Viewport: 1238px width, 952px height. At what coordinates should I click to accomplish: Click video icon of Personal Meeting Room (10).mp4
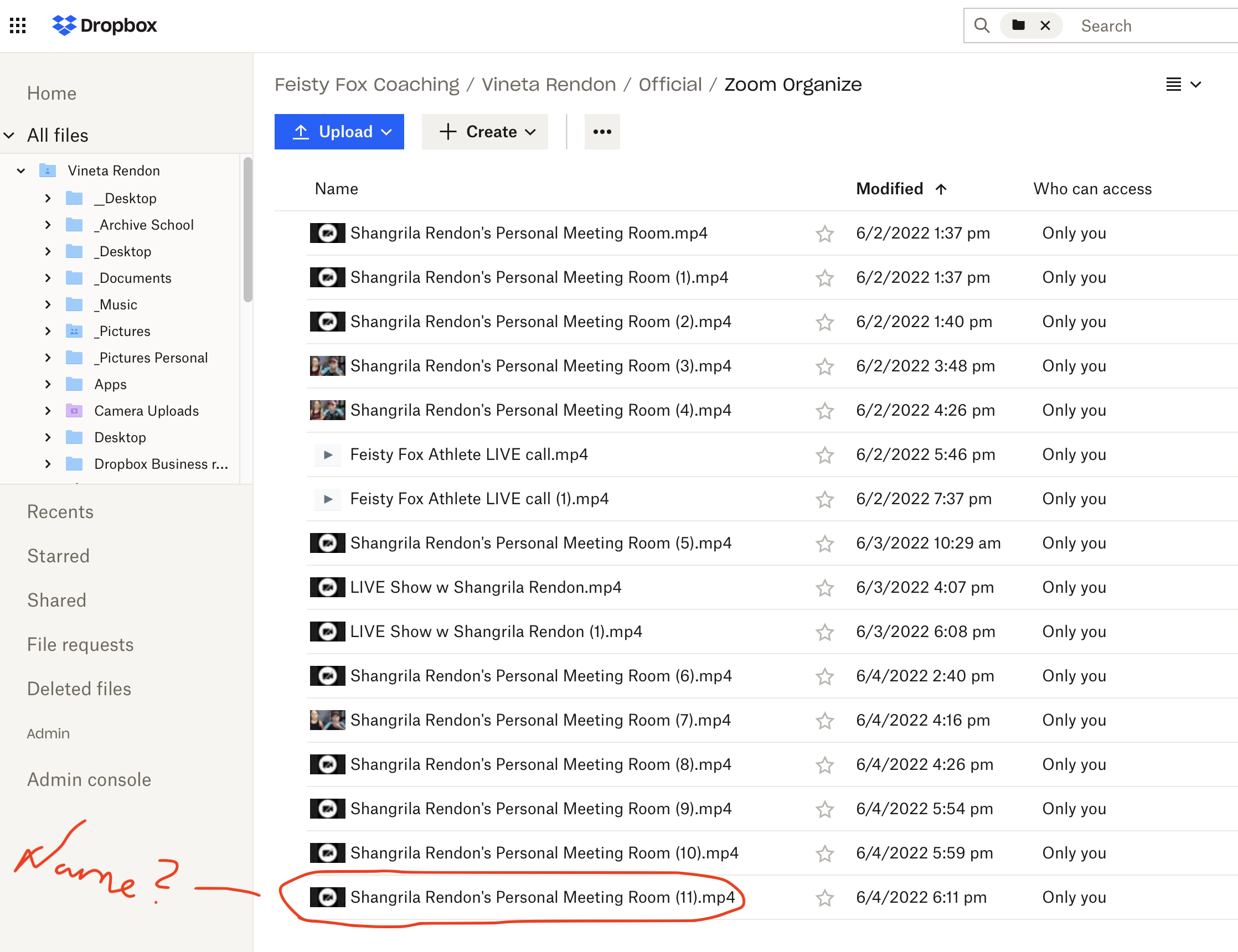[x=328, y=853]
